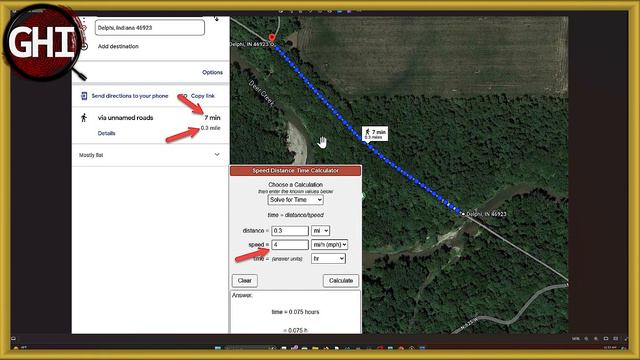Click the Mostly flat label
Viewport: 640px width, 360px height.
pos(91,155)
